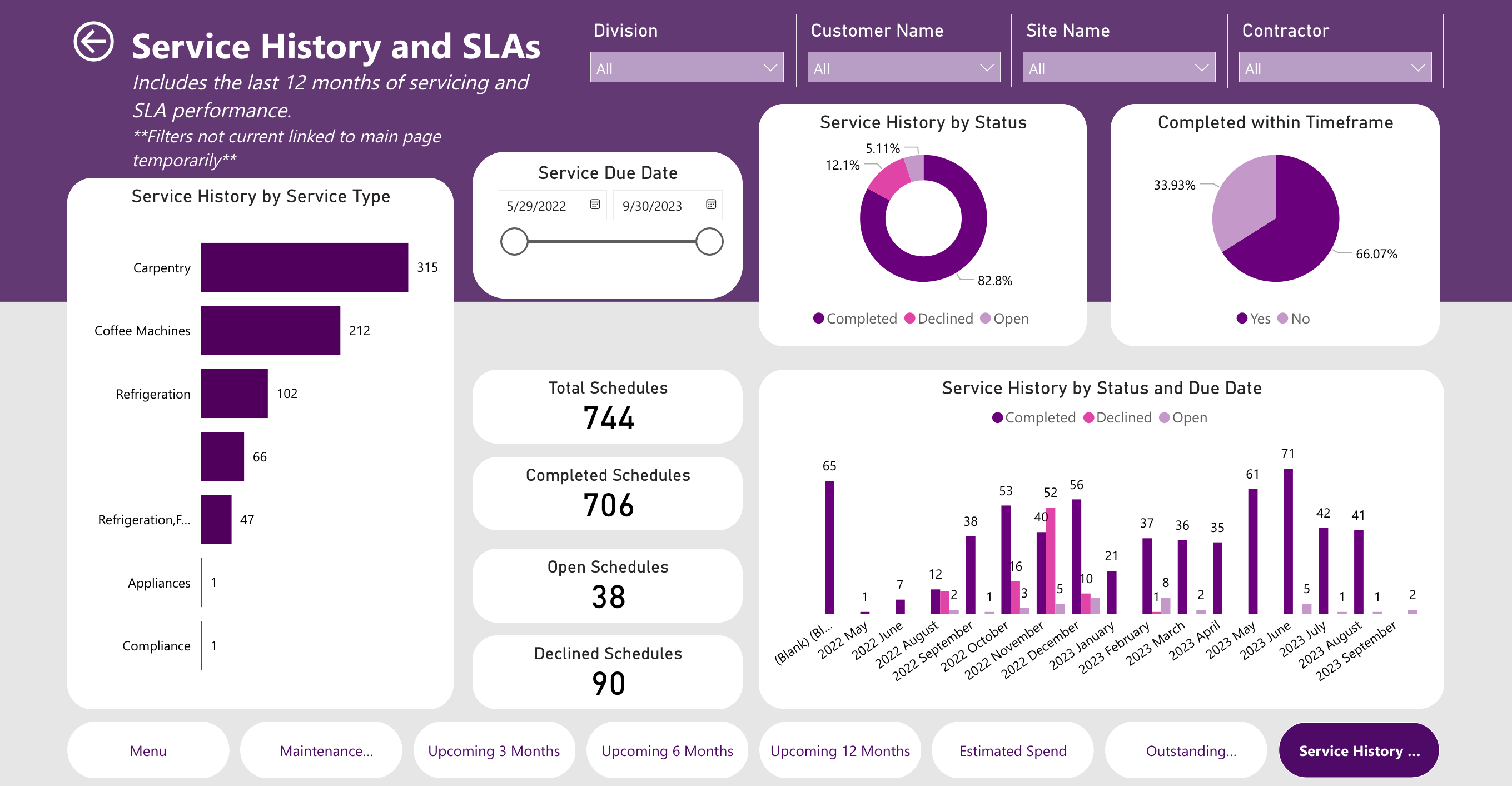Click the left handle of the Service Due Date slider
The height and width of the screenshot is (786, 1512).
pyautogui.click(x=514, y=241)
